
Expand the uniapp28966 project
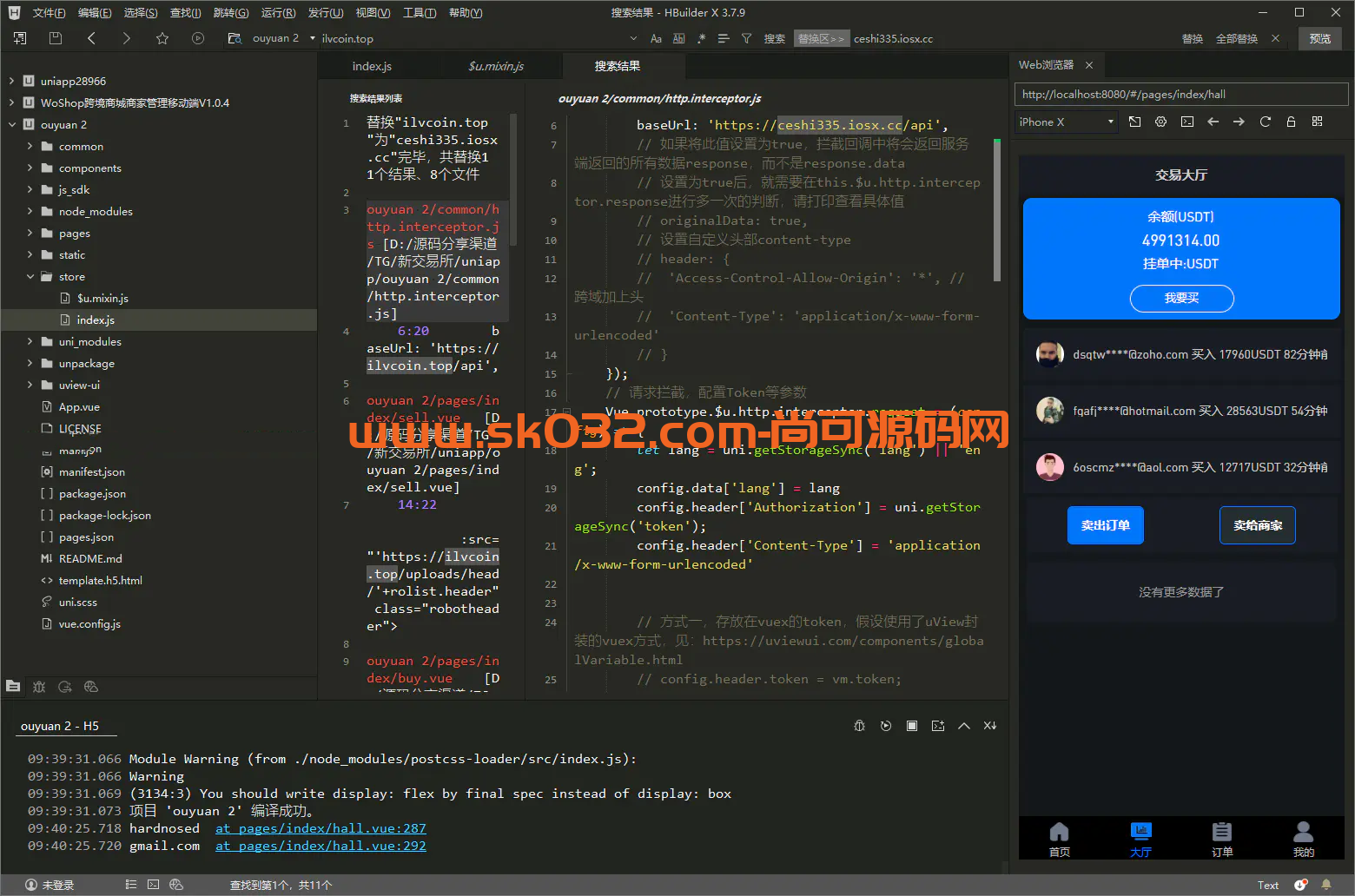(x=11, y=81)
